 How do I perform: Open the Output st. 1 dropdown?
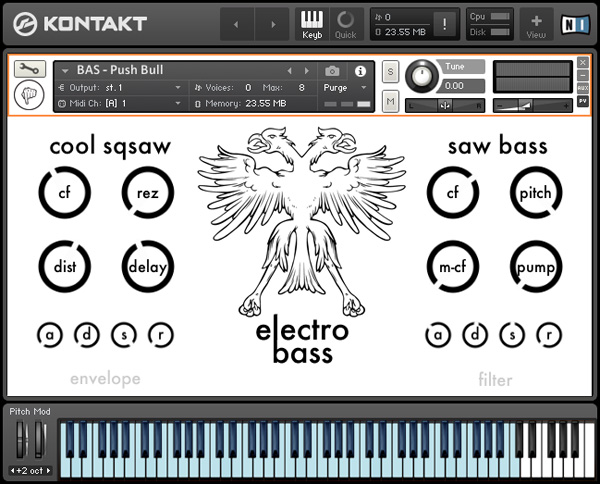coord(119,88)
